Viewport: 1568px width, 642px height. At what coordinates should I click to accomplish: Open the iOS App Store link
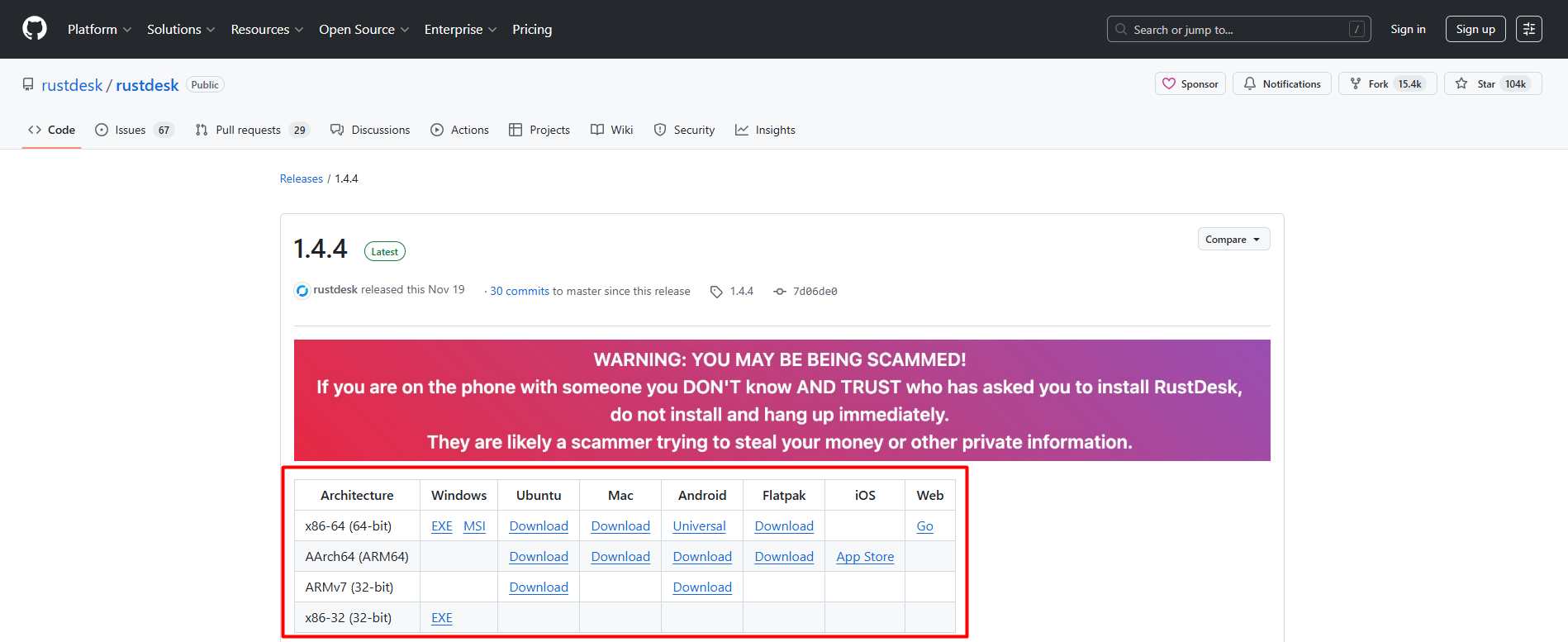(x=864, y=557)
